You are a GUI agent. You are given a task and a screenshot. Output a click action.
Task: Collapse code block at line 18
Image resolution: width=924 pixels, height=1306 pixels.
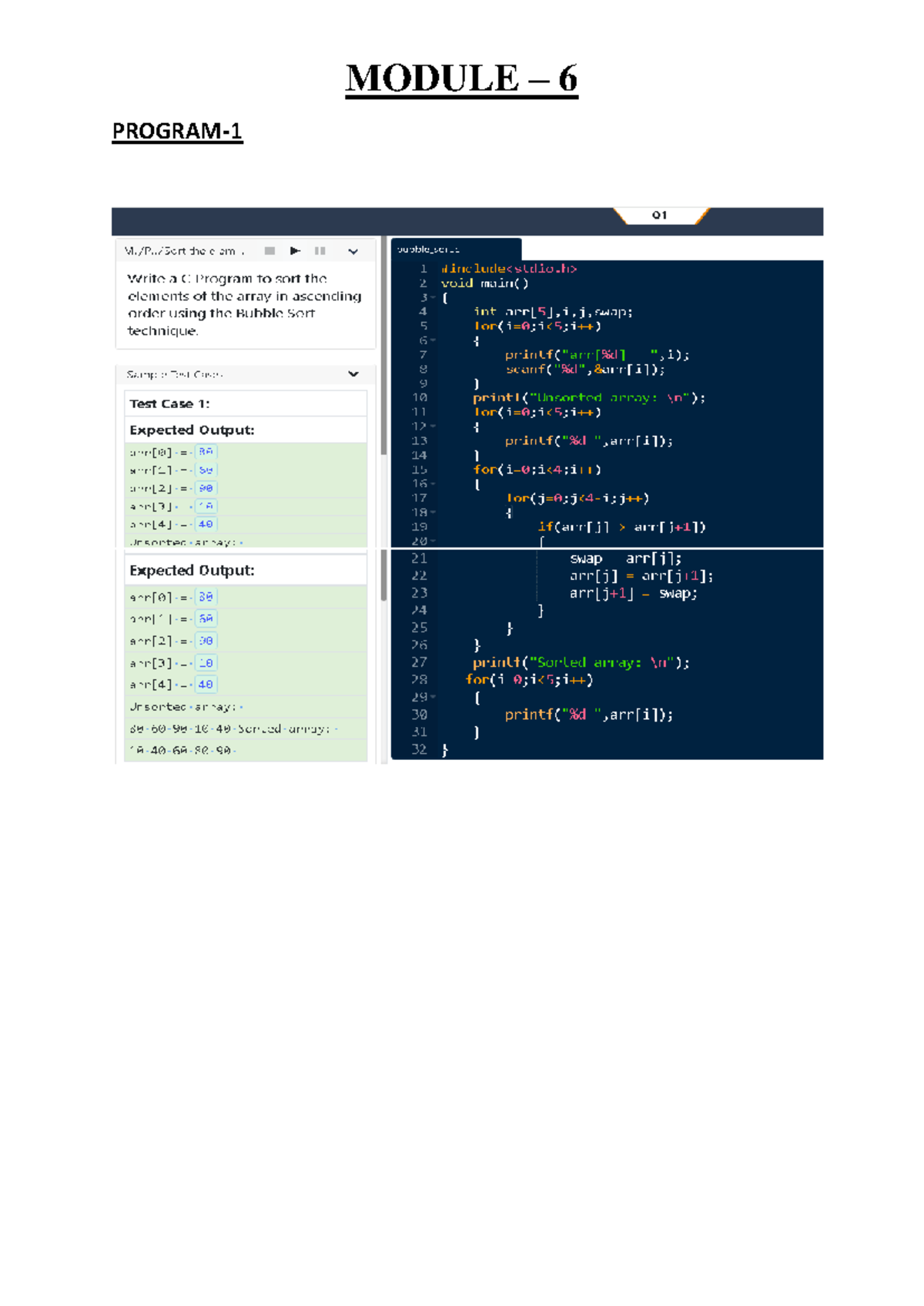pyautogui.click(x=434, y=513)
